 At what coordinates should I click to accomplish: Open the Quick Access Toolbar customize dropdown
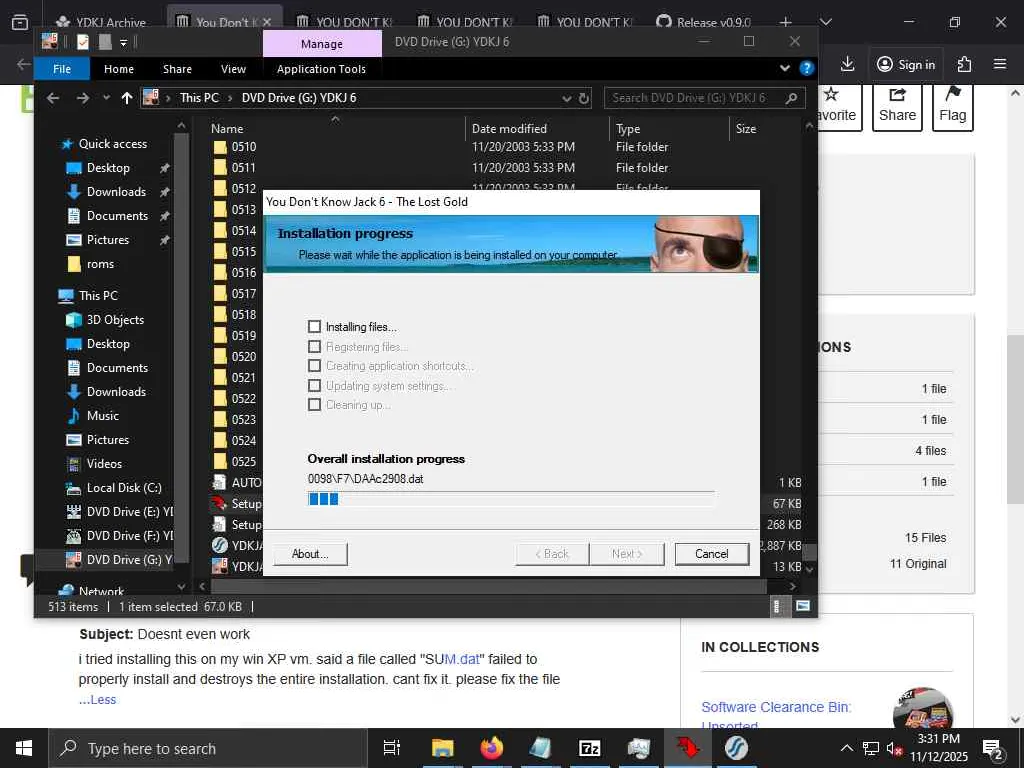(x=123, y=42)
